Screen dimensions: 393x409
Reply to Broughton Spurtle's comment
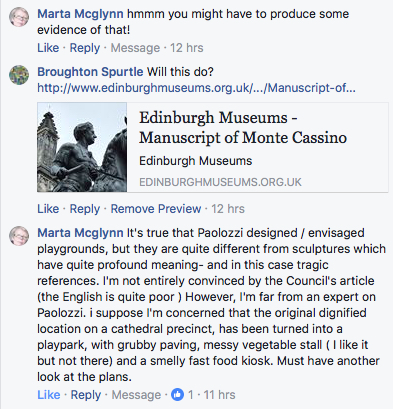click(x=85, y=209)
